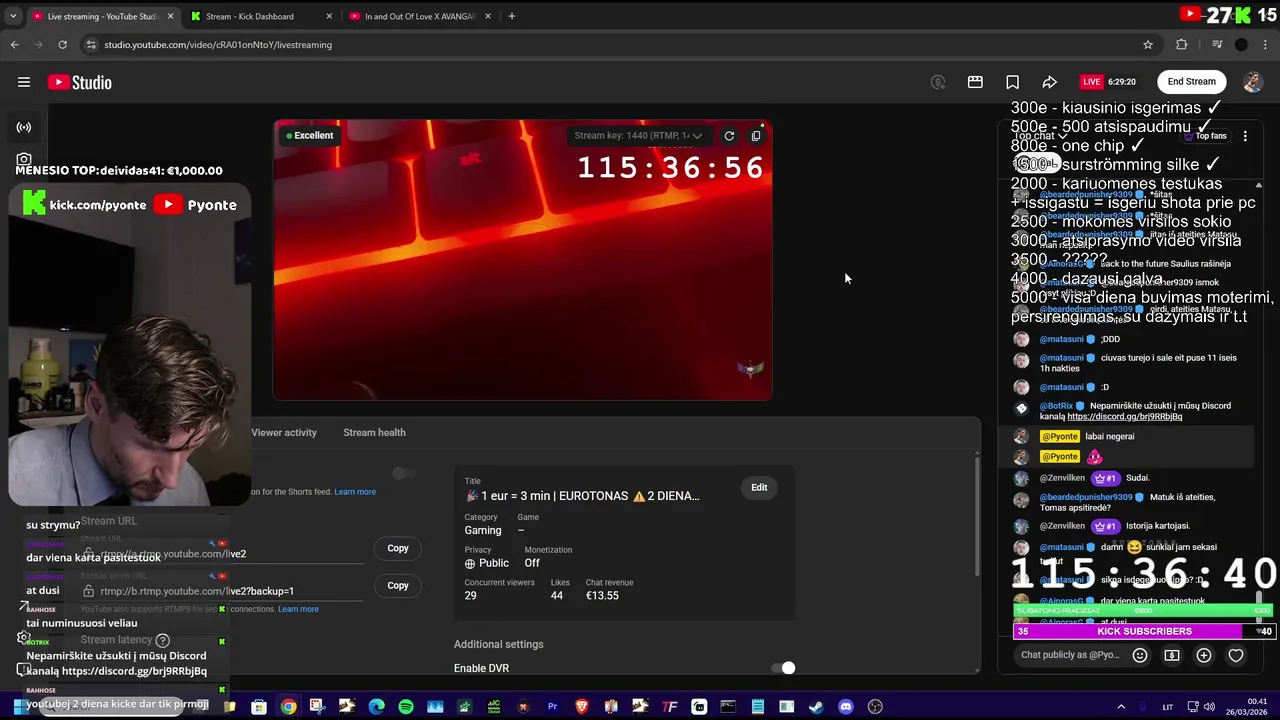This screenshot has height=720, width=1280.
Task: Send a heart reaction in chat
Action: click(x=1236, y=655)
